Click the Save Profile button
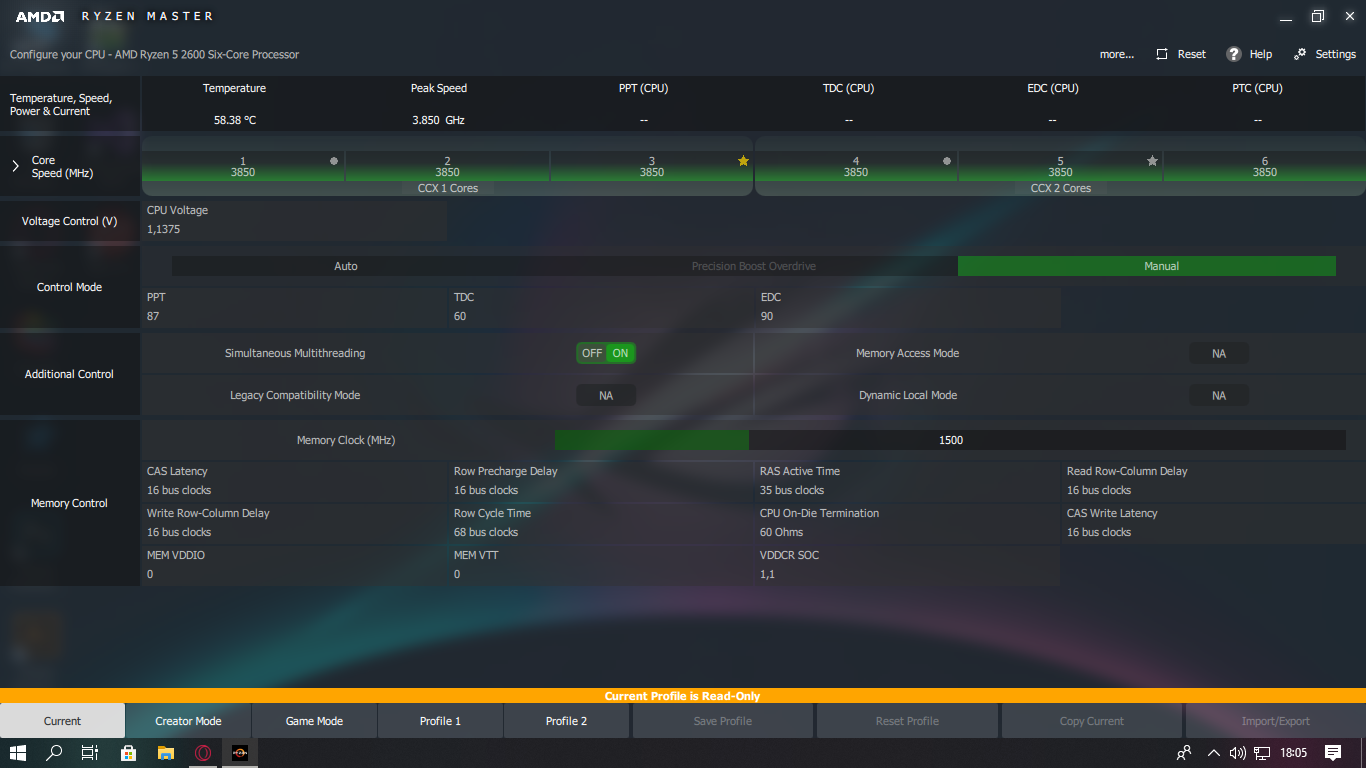 pos(723,721)
